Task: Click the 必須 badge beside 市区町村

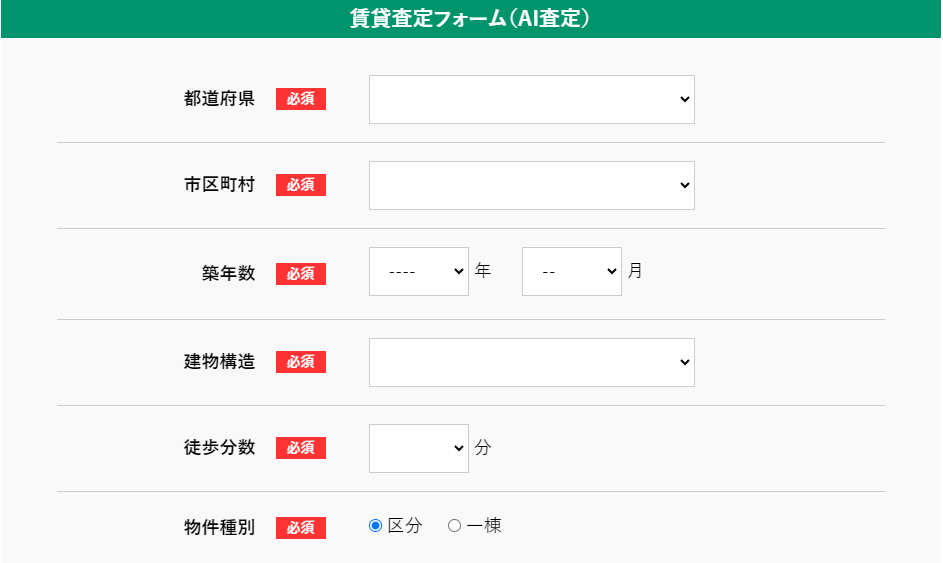Action: coord(301,185)
